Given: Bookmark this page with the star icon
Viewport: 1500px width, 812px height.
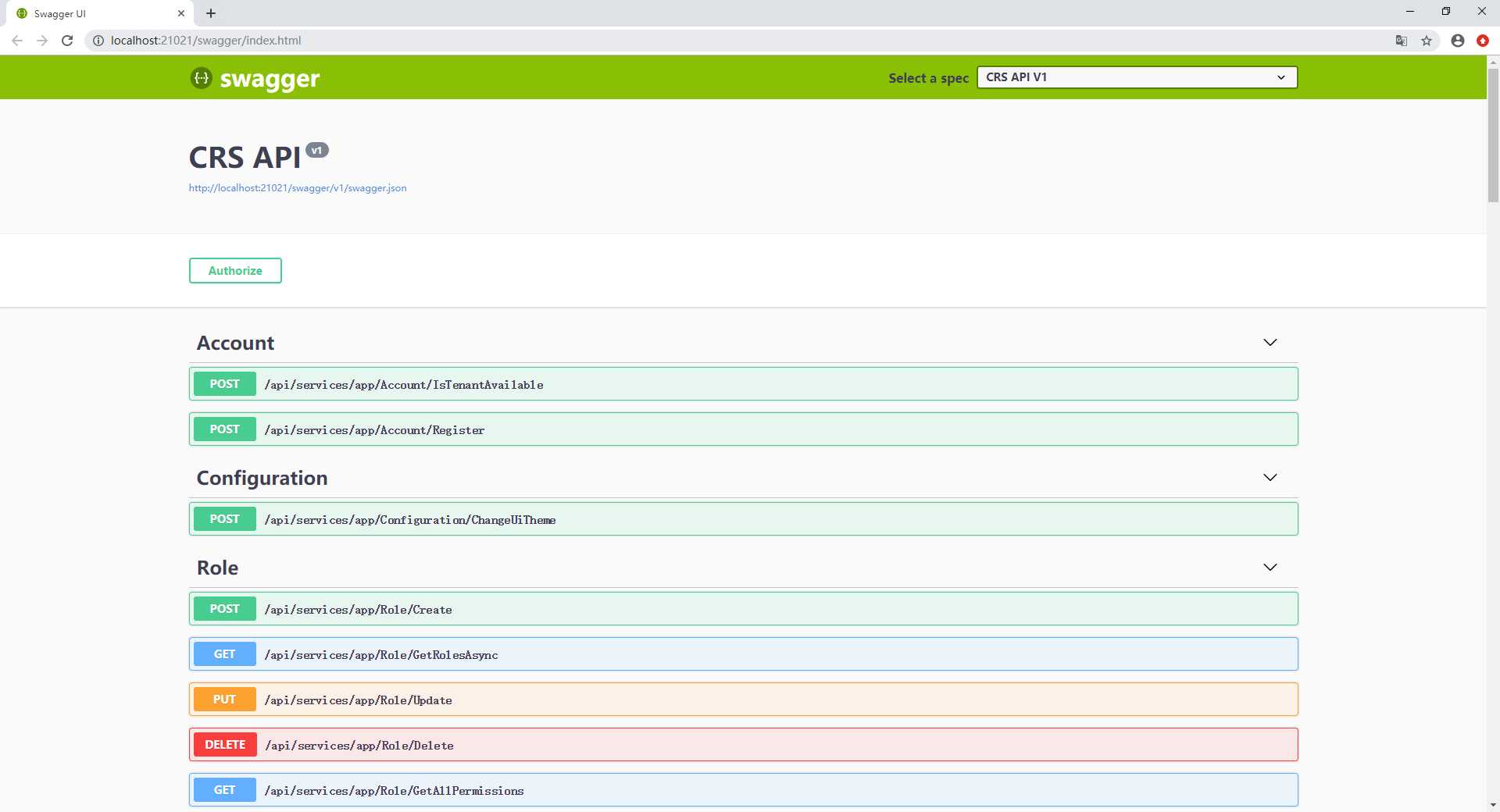Looking at the screenshot, I should (x=1427, y=41).
